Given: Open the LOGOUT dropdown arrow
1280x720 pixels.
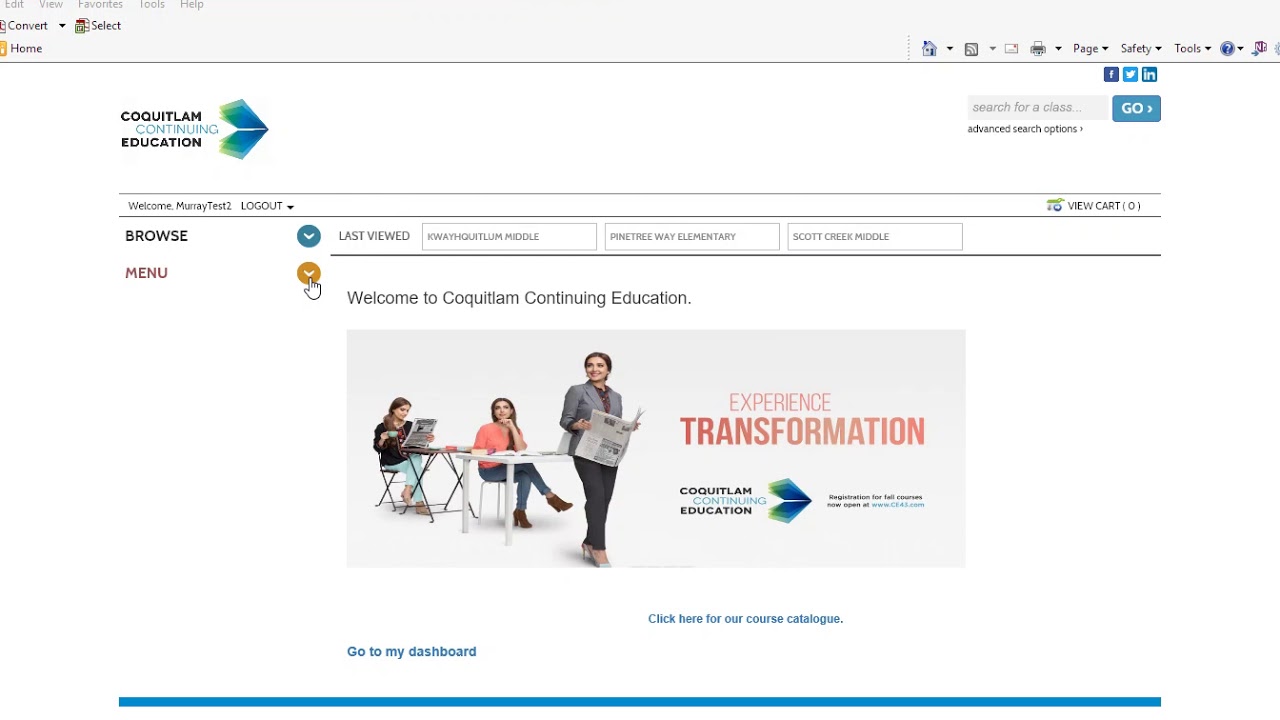Looking at the screenshot, I should click(290, 207).
